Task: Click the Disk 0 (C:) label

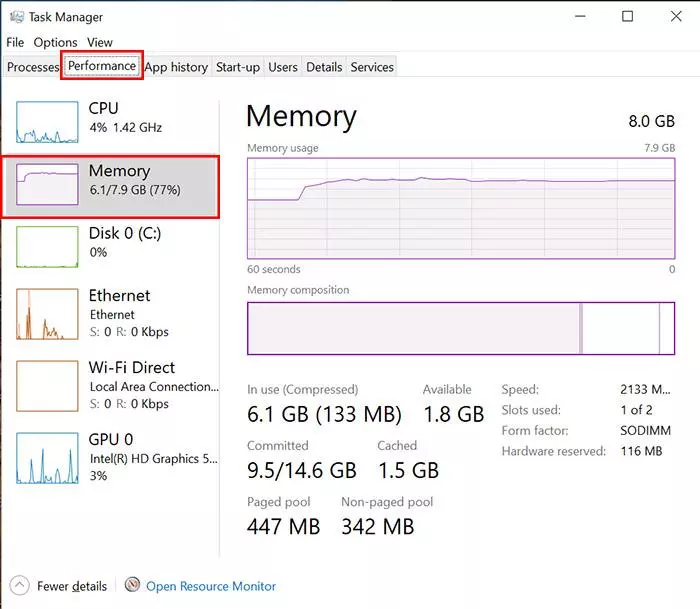Action: [x=125, y=234]
